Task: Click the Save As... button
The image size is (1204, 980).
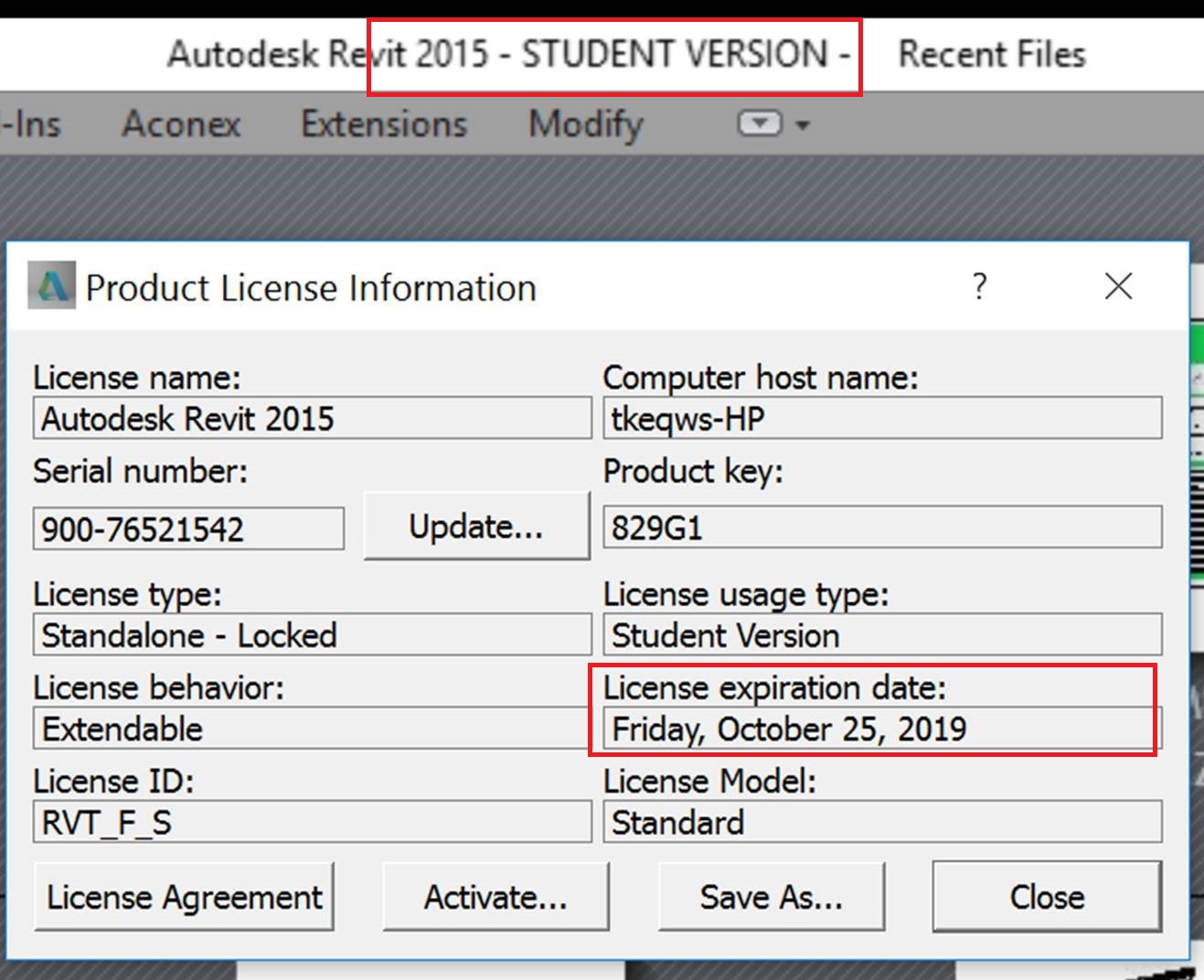Action: (772, 897)
